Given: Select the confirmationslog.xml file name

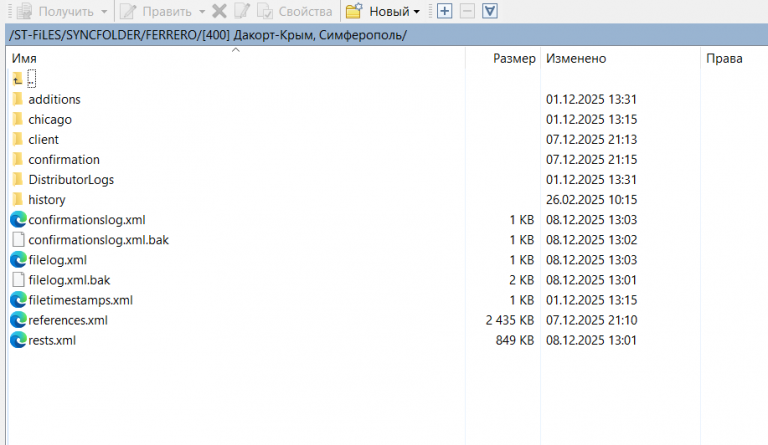Looking at the screenshot, I should tap(87, 220).
